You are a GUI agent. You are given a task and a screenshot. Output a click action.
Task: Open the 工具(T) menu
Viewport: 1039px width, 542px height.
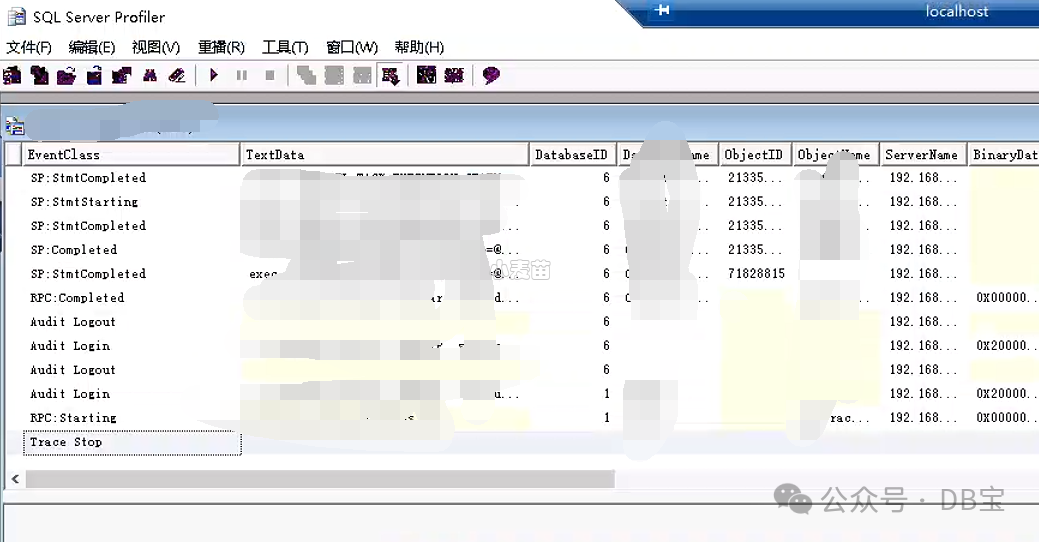click(285, 47)
